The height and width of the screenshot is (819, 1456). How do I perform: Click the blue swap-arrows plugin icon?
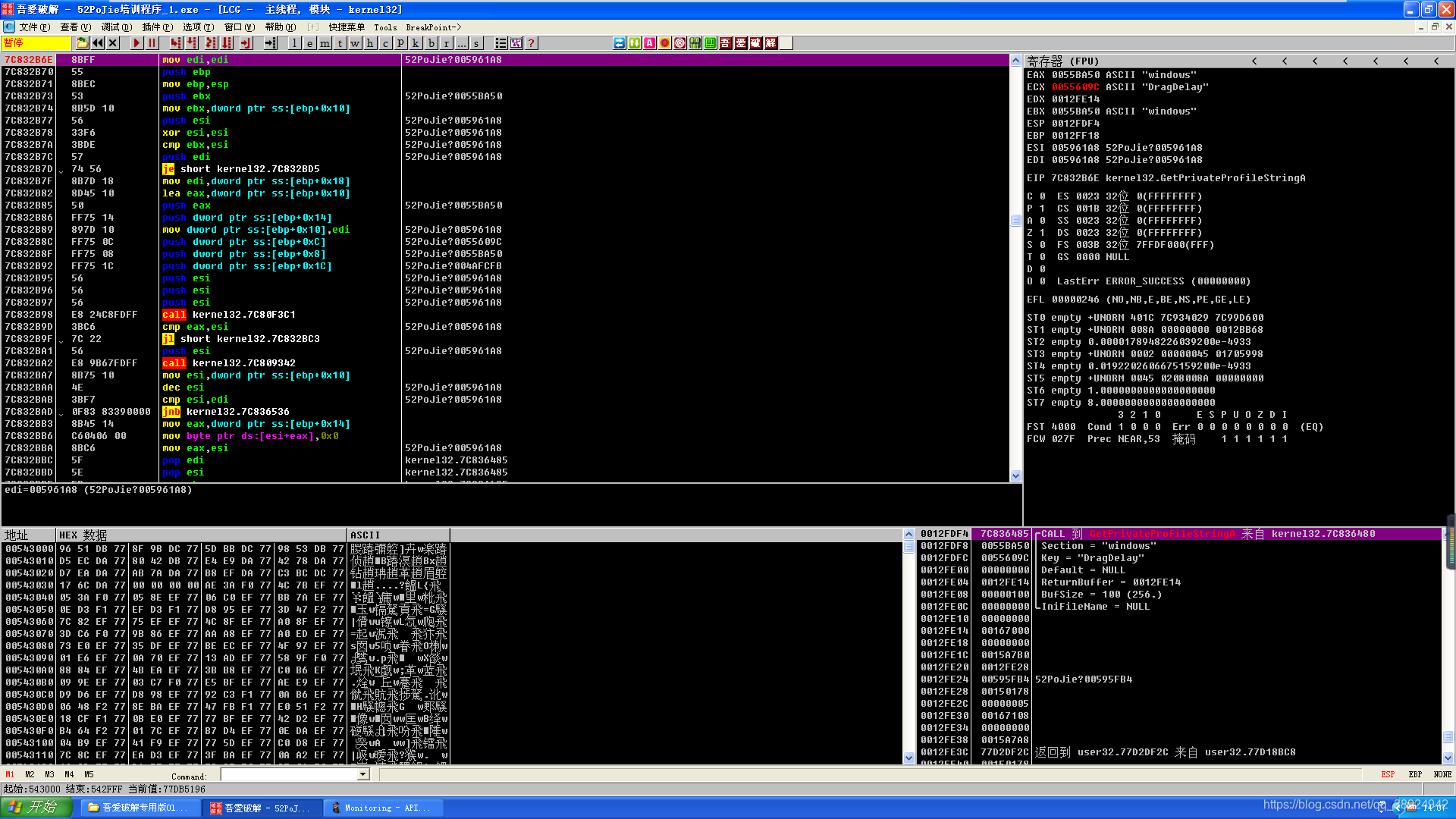(x=620, y=43)
